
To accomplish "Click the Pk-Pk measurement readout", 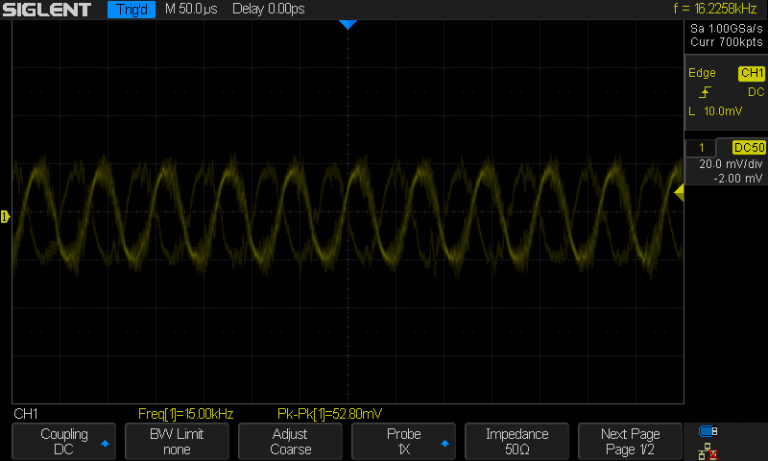I will point(329,413).
